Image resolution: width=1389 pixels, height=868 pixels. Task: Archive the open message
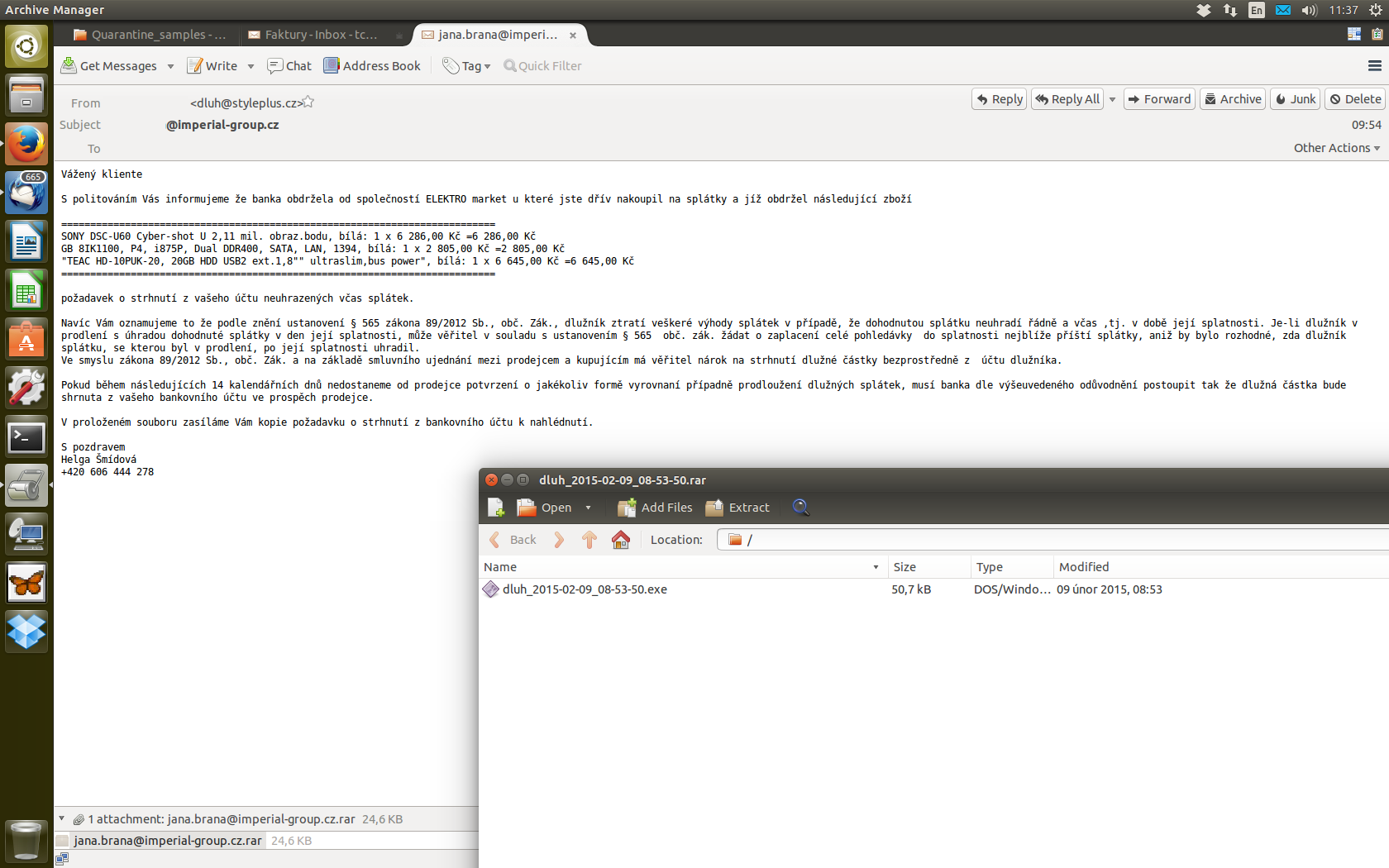[x=1233, y=99]
